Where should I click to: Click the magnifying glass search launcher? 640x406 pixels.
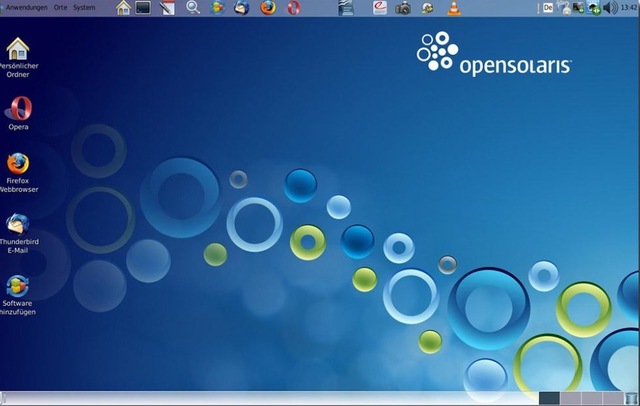(193, 8)
